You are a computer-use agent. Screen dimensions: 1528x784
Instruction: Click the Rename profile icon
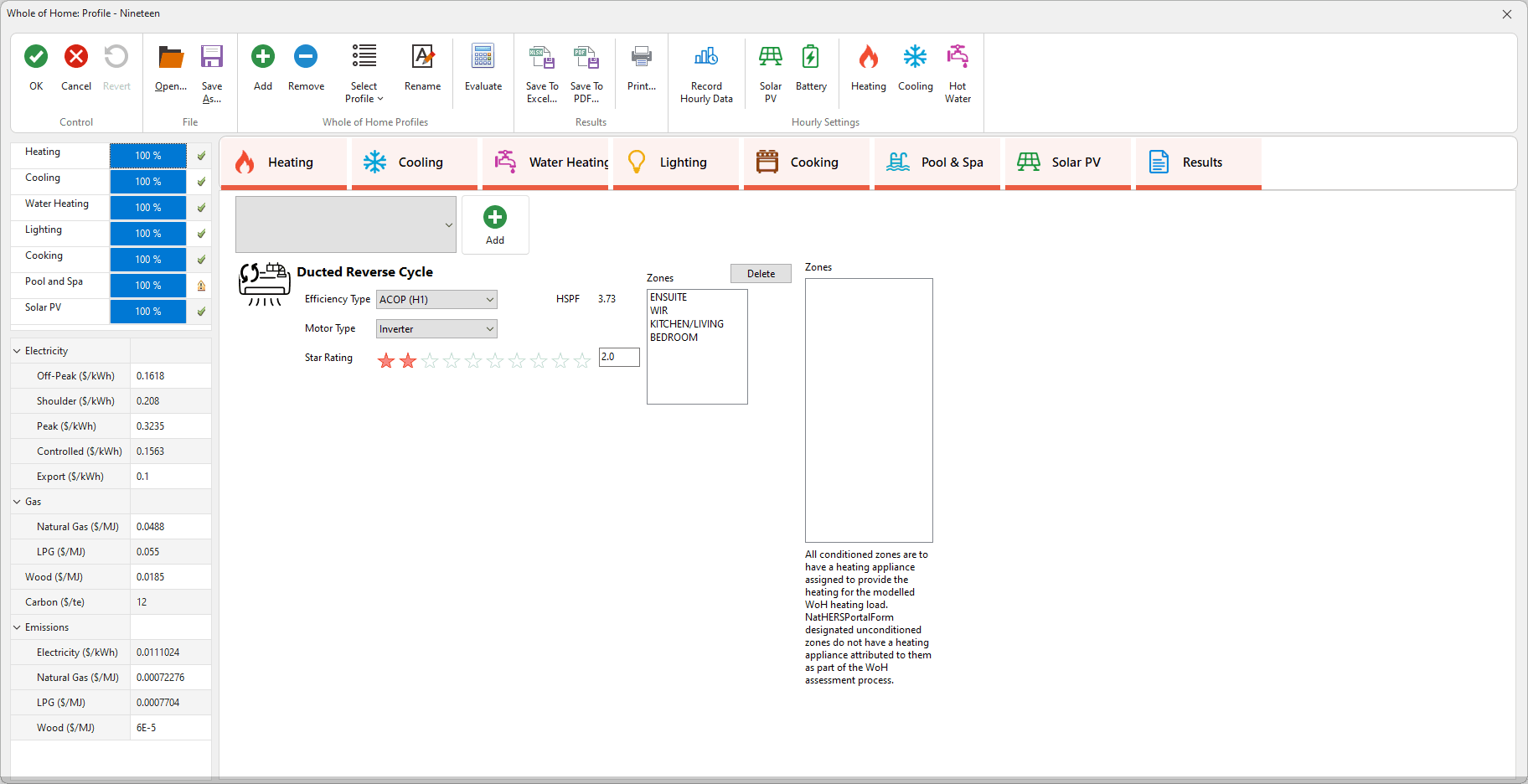[x=423, y=56]
